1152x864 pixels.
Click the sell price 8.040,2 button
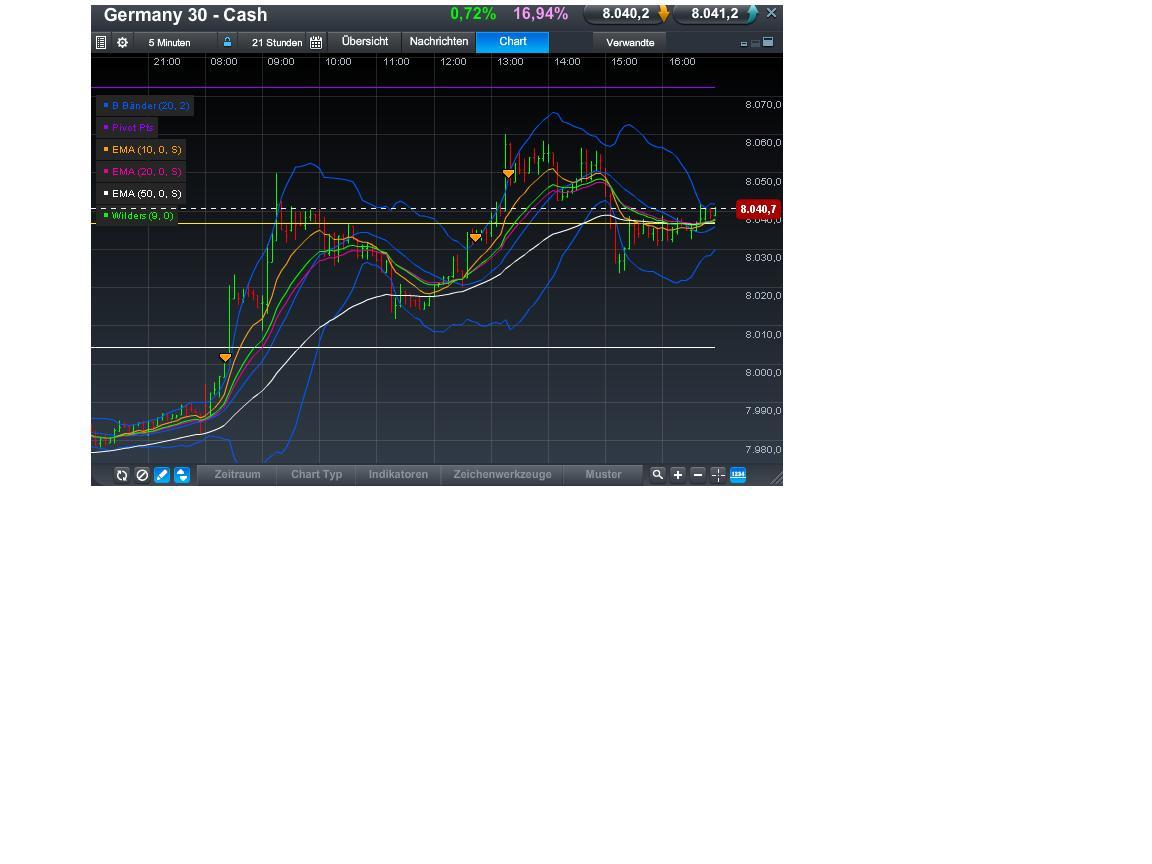tap(626, 14)
